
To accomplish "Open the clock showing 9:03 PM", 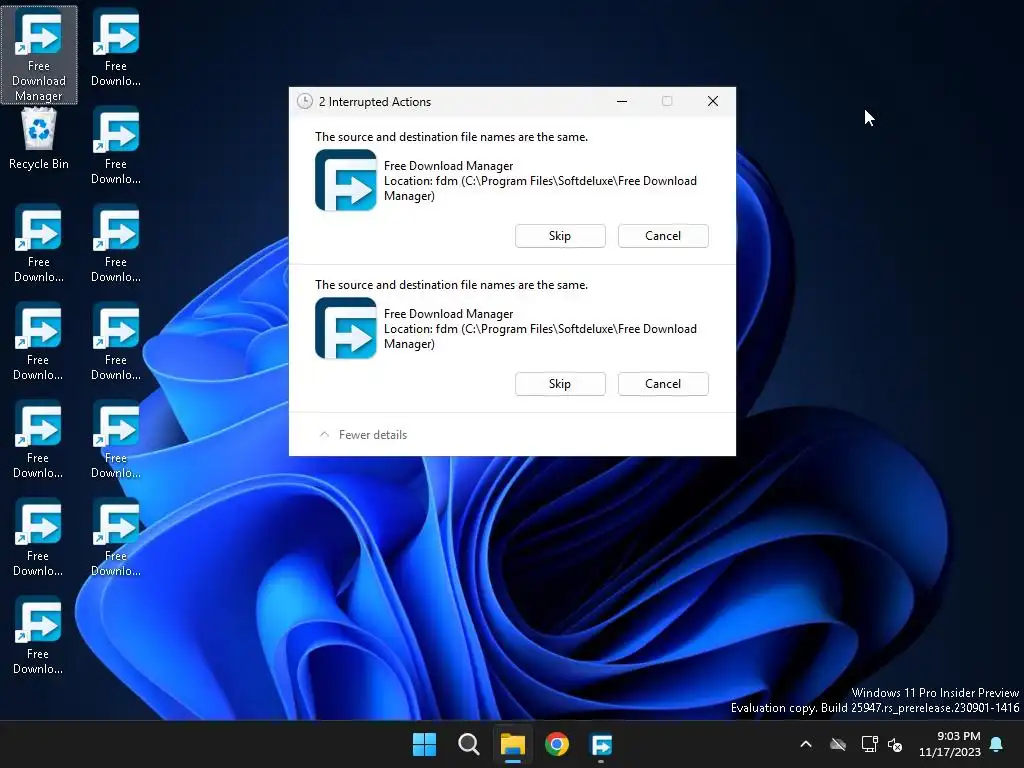I will point(950,744).
